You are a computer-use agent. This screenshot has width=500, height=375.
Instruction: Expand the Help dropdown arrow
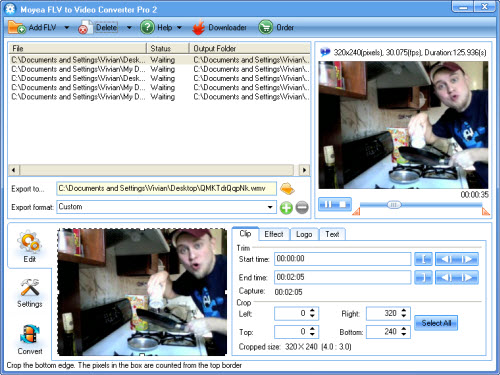[x=179, y=28]
